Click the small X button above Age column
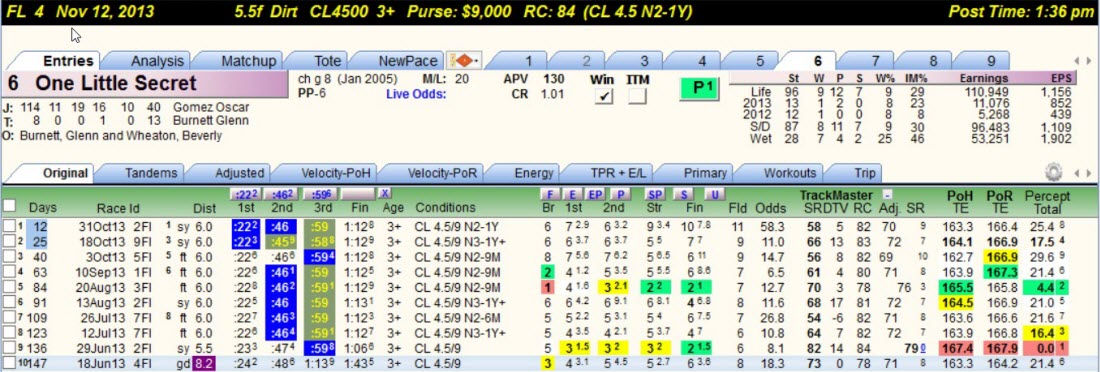Image resolution: width=1100 pixels, height=372 pixels. coord(384,193)
